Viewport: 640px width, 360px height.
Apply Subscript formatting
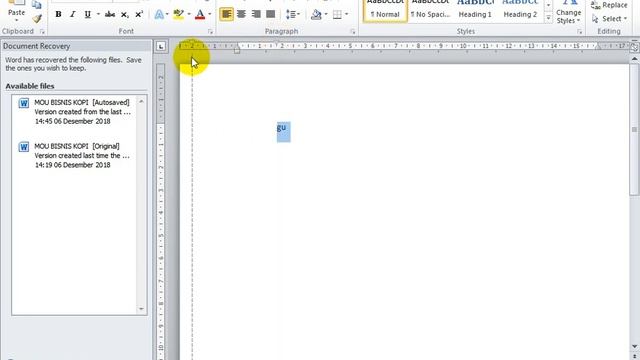click(x=124, y=15)
